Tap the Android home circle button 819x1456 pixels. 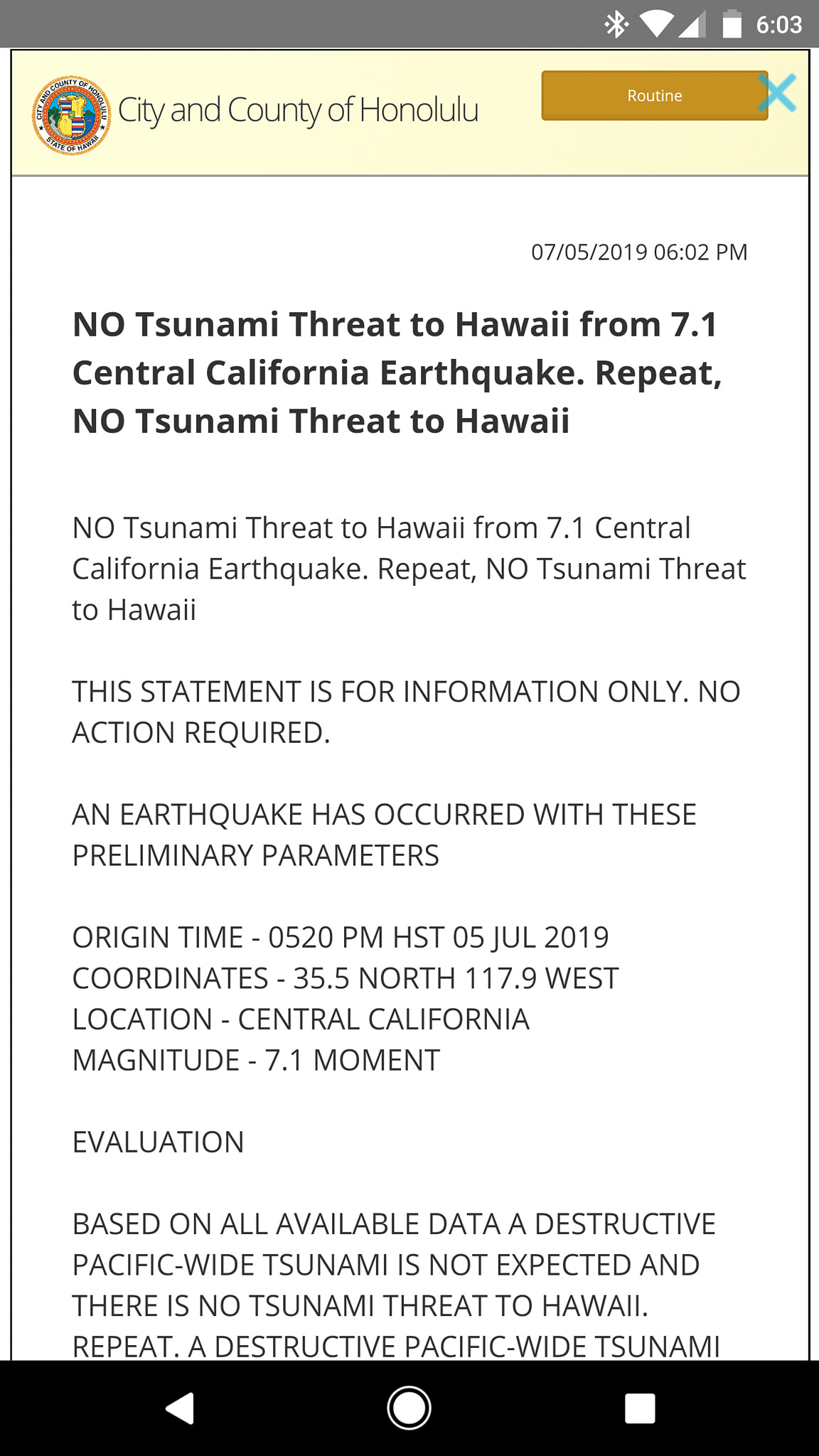pyautogui.click(x=409, y=1408)
